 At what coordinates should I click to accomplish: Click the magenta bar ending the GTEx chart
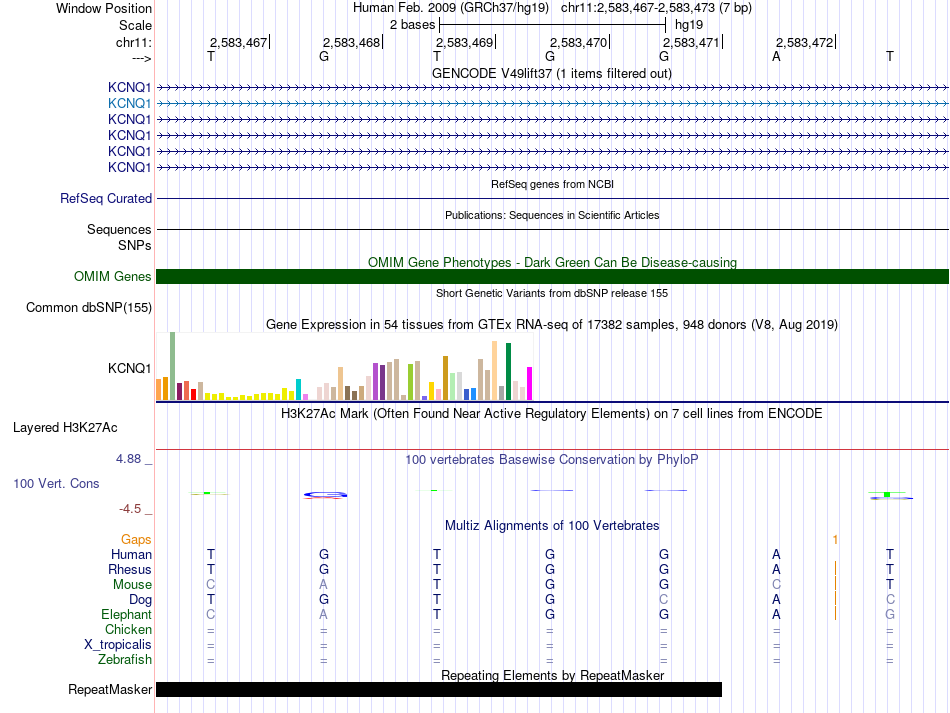click(529, 383)
